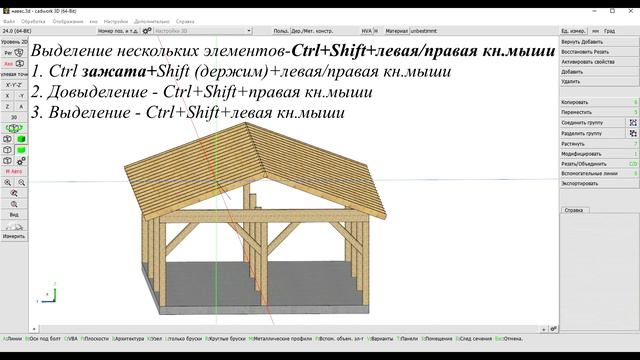Toggle the X-Y-Z coordinate button
Screen dimensions: 640x360
(x=14, y=85)
